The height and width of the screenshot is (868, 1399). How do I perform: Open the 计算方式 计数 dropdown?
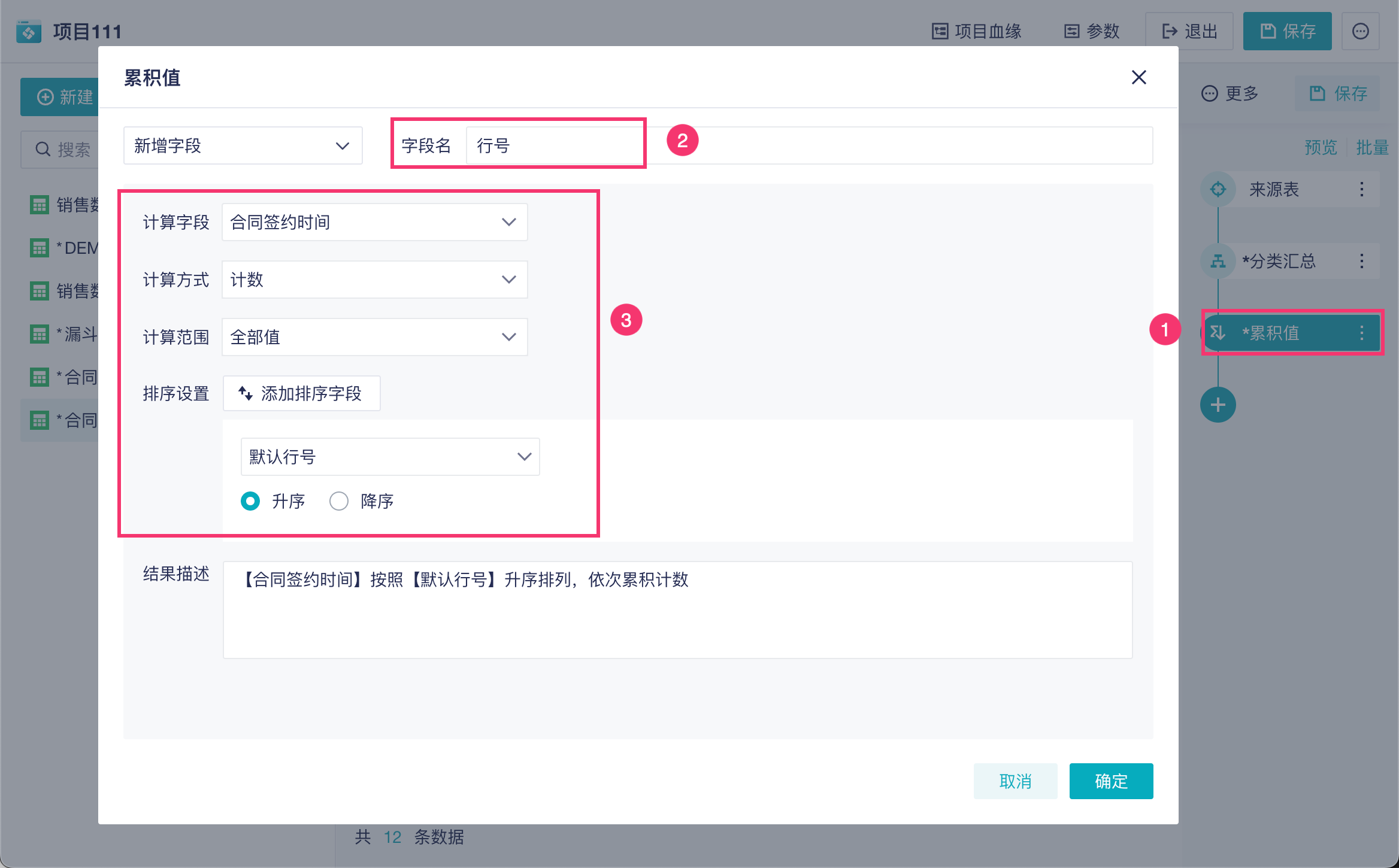[374, 280]
